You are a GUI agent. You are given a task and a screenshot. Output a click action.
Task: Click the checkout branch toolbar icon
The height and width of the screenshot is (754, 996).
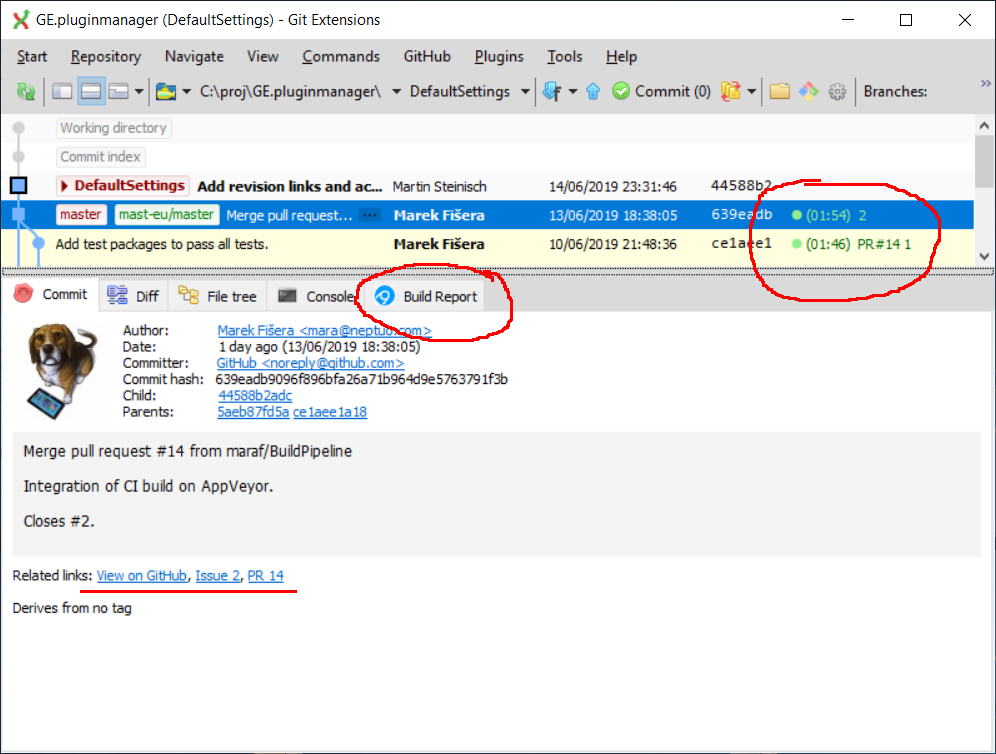730,91
